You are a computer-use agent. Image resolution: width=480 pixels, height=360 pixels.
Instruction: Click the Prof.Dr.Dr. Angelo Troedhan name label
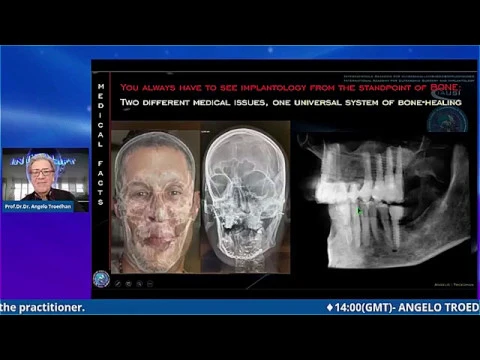coord(38,206)
